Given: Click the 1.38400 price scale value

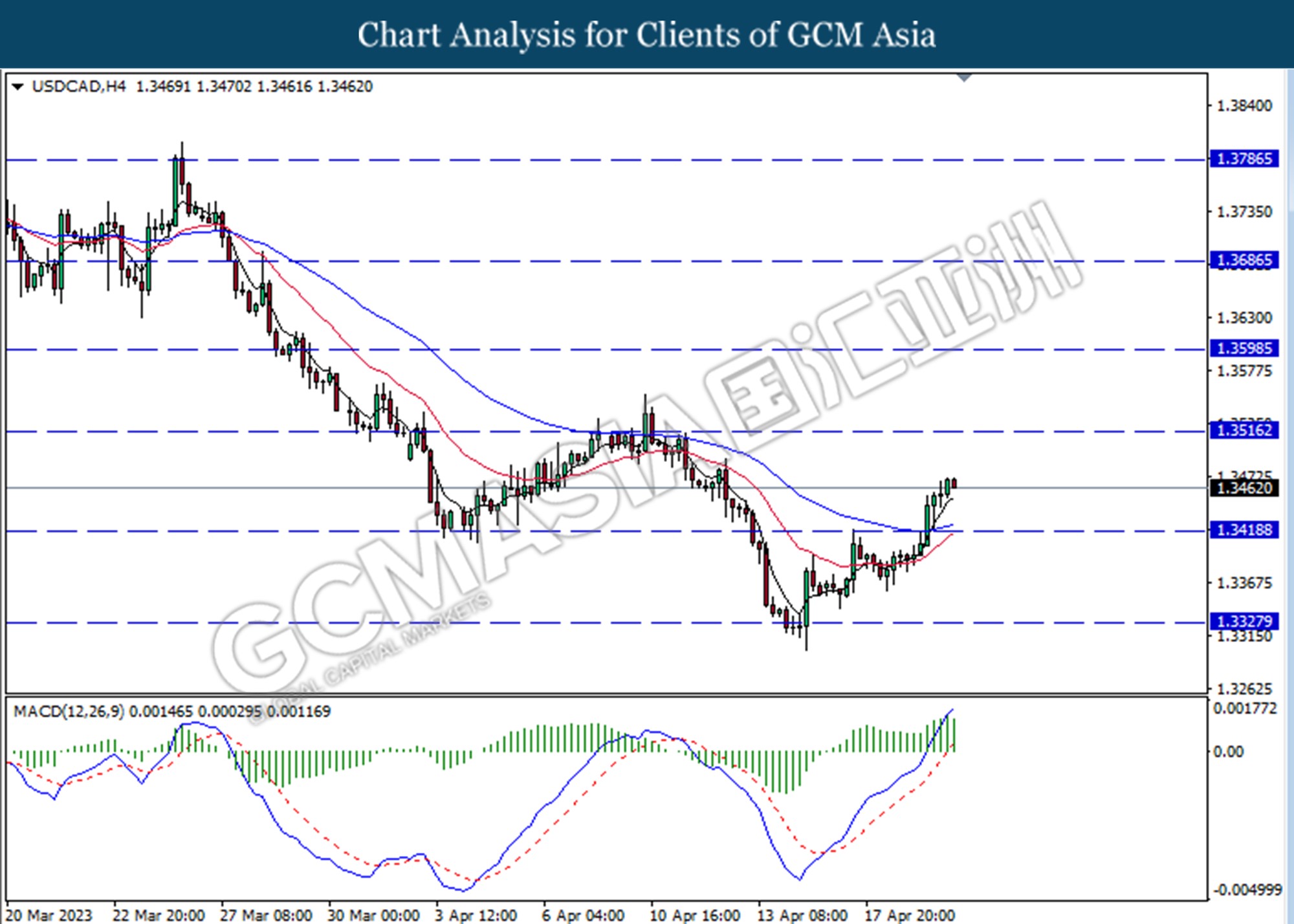Looking at the screenshot, I should [x=1244, y=106].
